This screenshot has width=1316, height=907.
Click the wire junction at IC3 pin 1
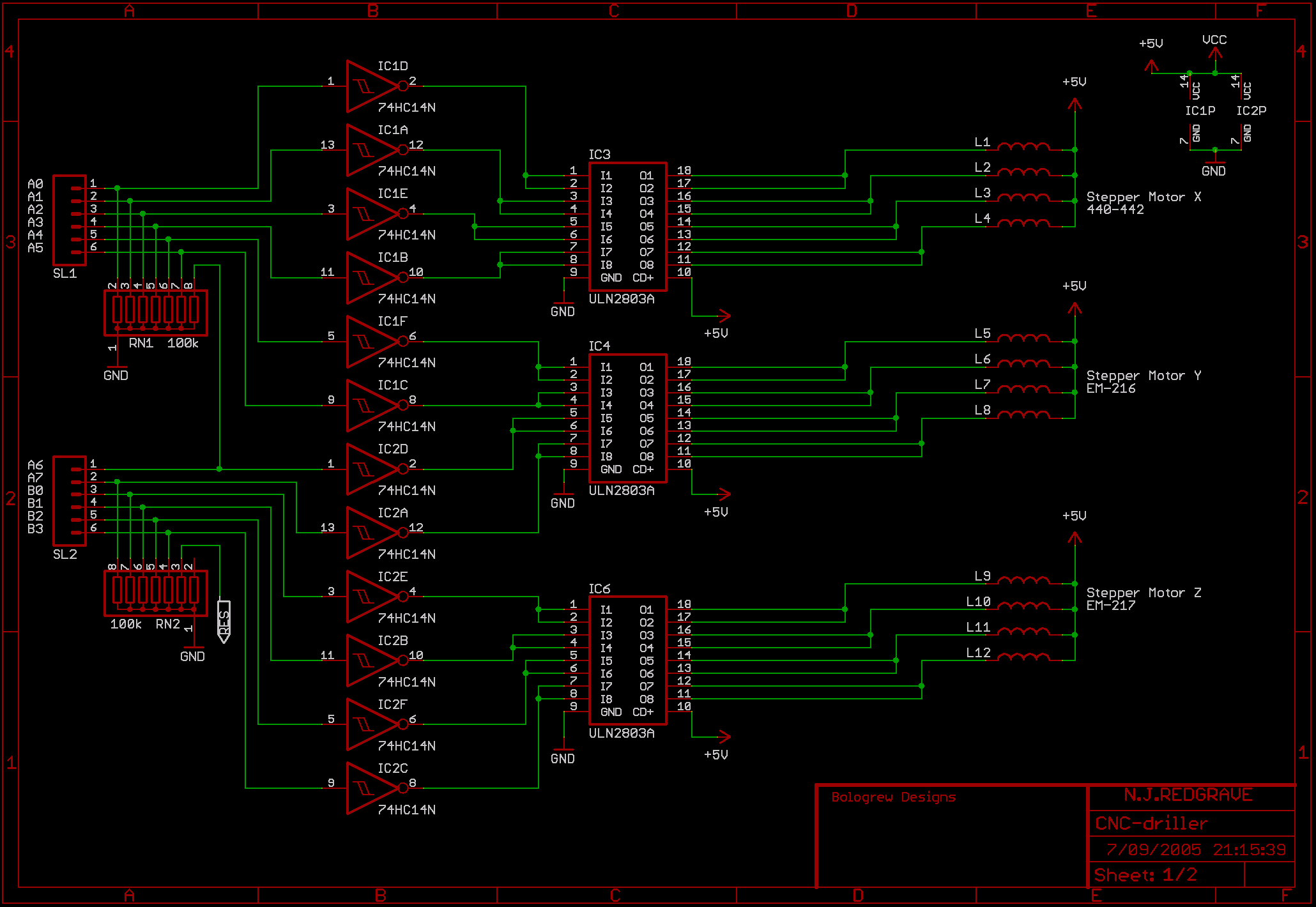[526, 175]
